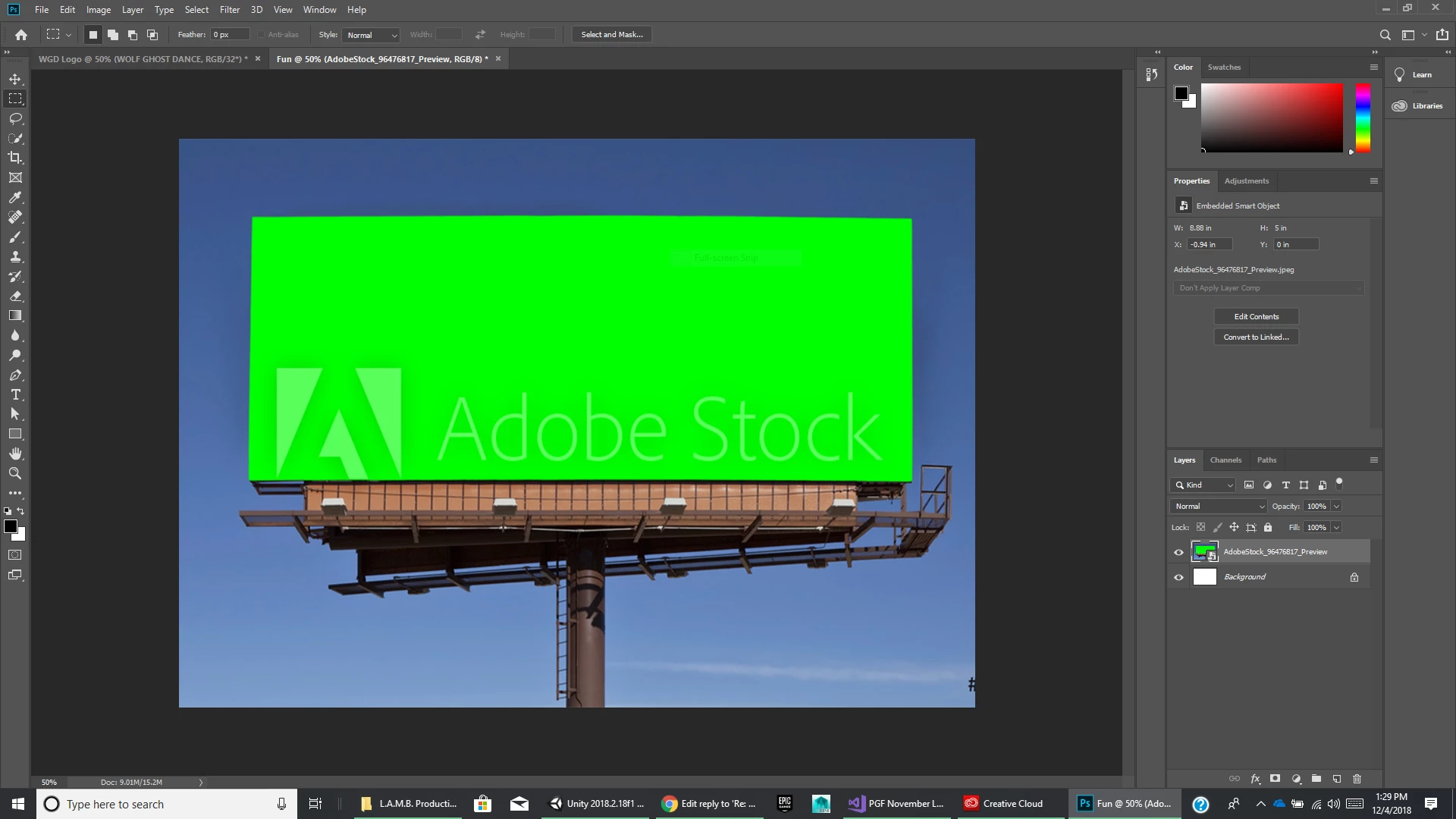
Task: Open the layer Kind filter dropdown
Action: pyautogui.click(x=1204, y=485)
